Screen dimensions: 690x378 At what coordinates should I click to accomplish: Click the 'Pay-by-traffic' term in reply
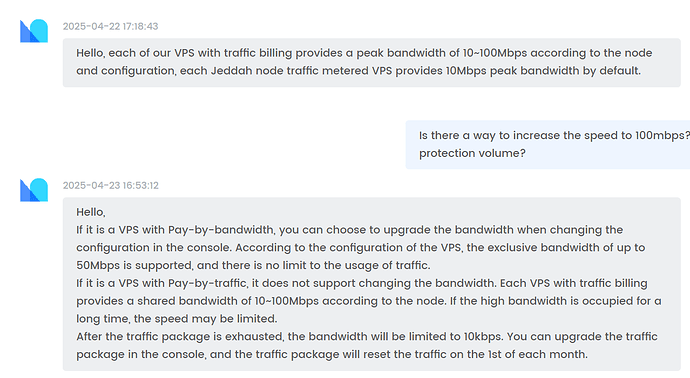(x=207, y=283)
